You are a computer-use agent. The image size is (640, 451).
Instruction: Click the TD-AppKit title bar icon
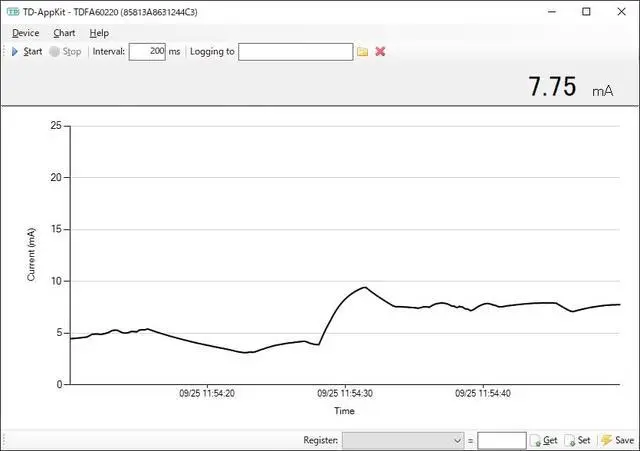coord(13,12)
